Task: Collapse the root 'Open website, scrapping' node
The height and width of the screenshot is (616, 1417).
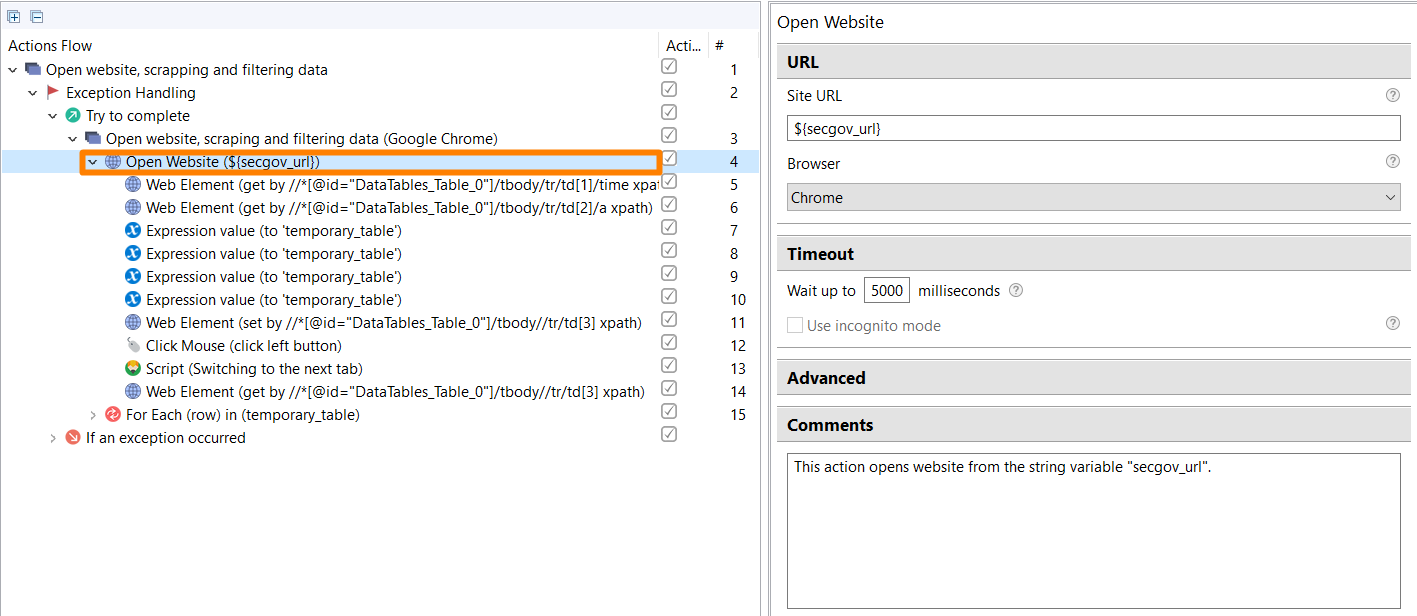Action: pos(12,70)
